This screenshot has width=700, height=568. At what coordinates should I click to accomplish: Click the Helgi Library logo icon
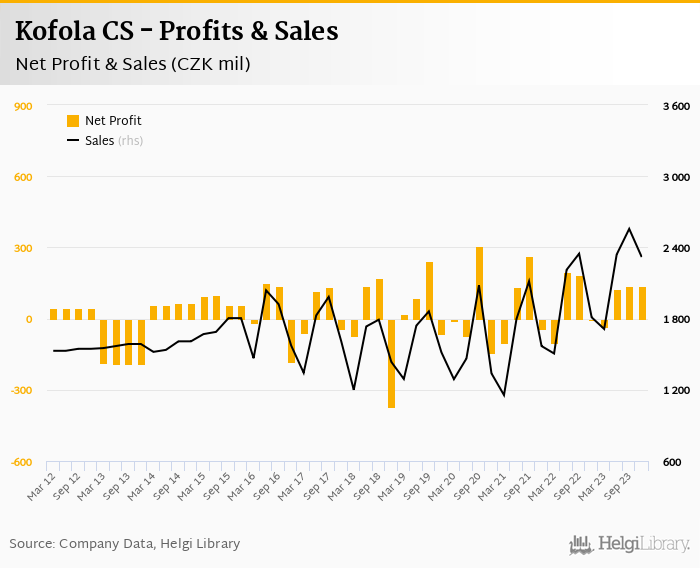[x=581, y=544]
